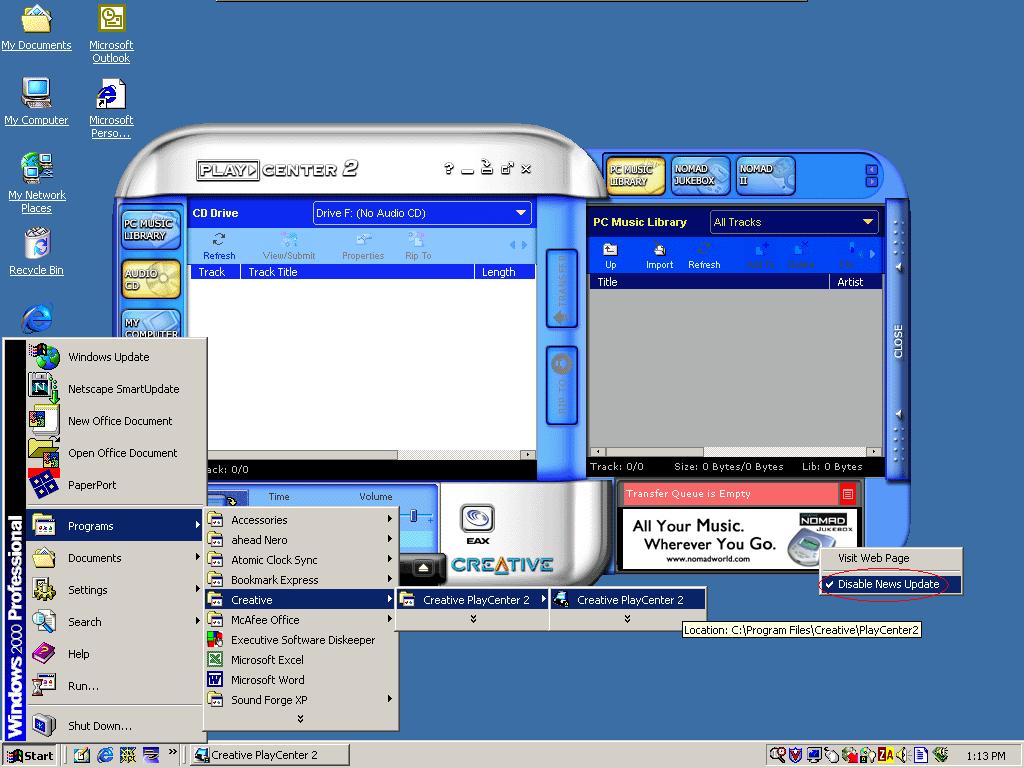Click the Transfer button between panels

tap(561, 288)
